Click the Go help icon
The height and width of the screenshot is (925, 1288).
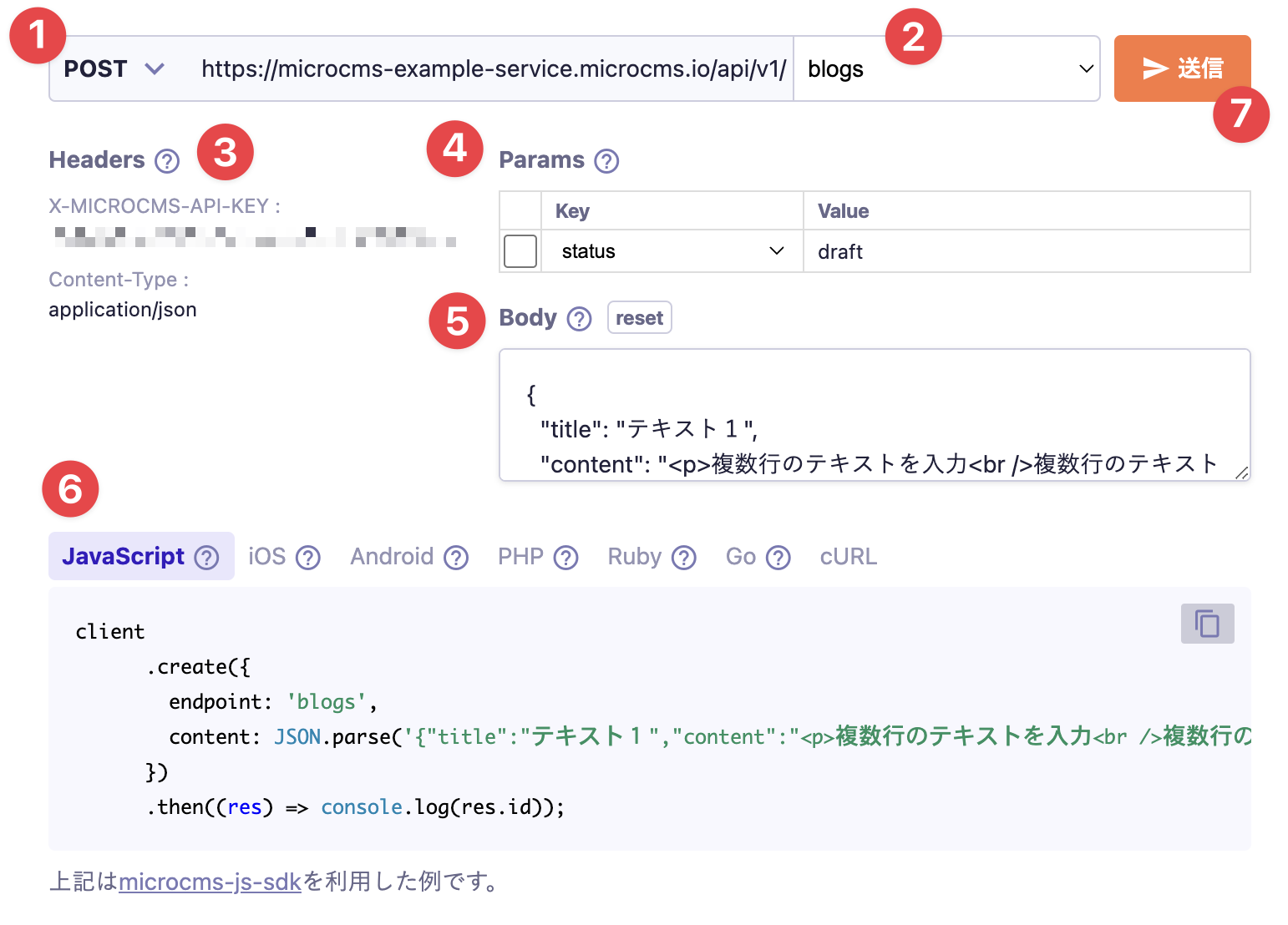pos(778,557)
